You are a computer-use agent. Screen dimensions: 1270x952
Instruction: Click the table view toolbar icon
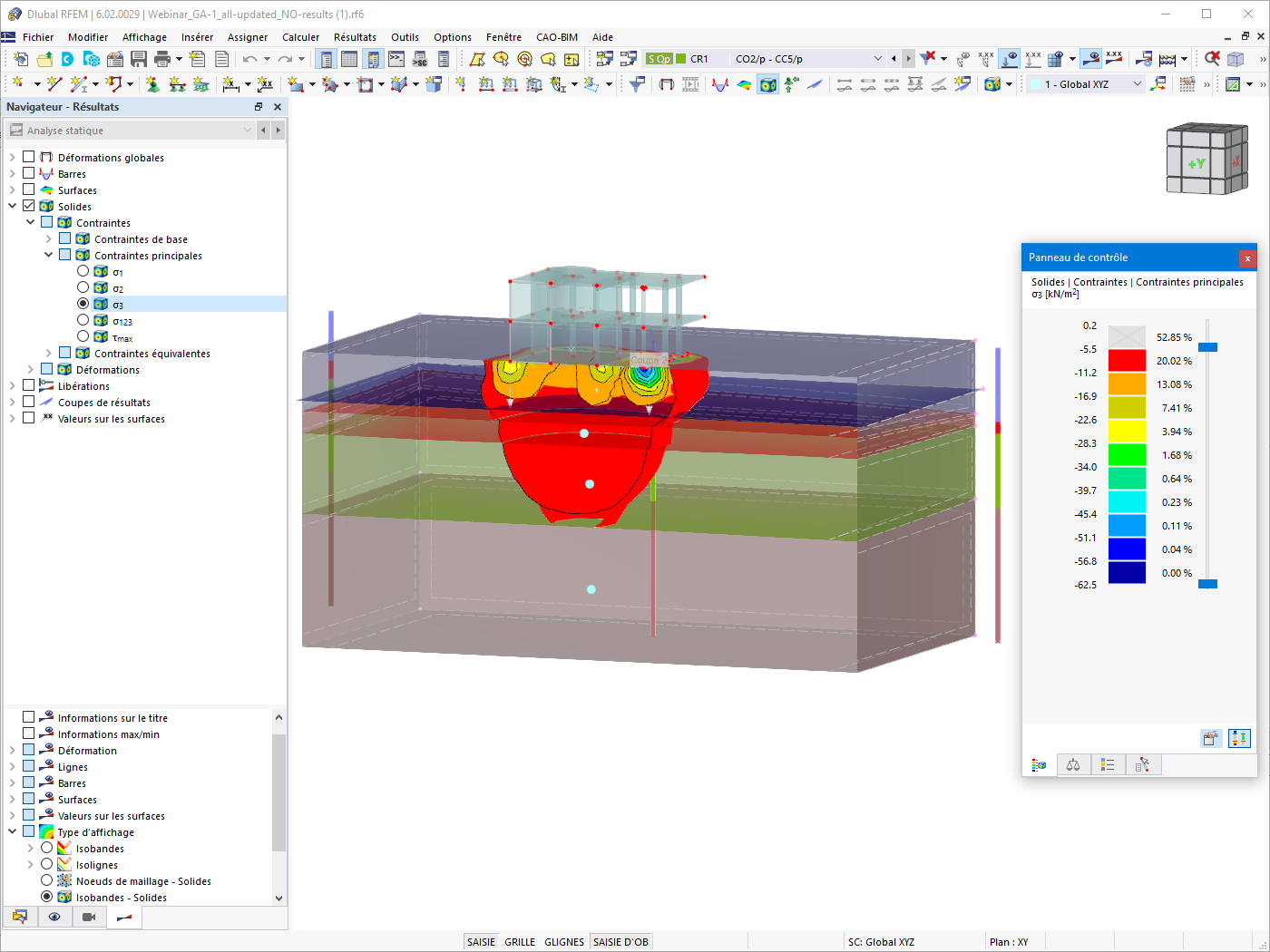(349, 59)
